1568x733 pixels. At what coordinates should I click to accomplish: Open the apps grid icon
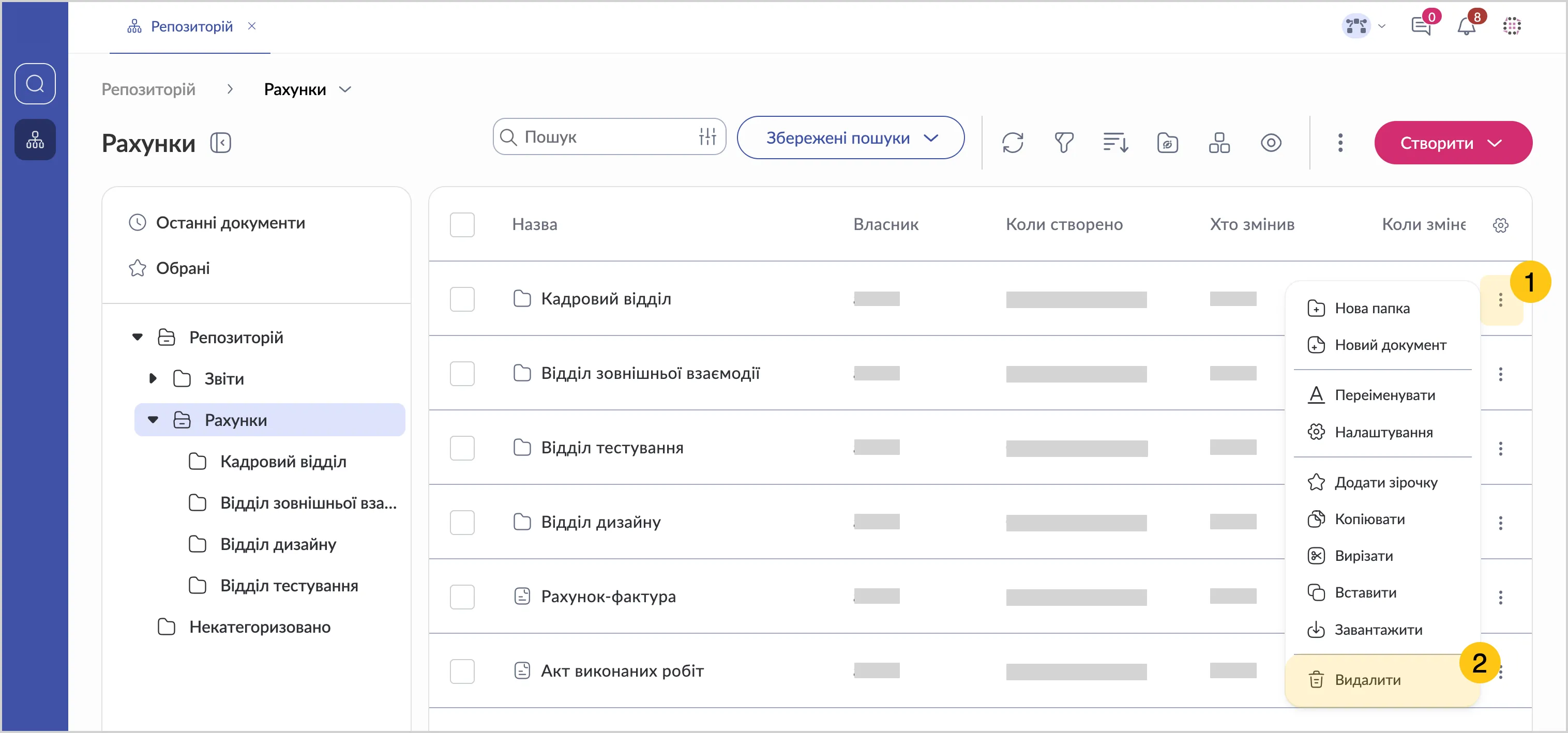pos(1512,26)
